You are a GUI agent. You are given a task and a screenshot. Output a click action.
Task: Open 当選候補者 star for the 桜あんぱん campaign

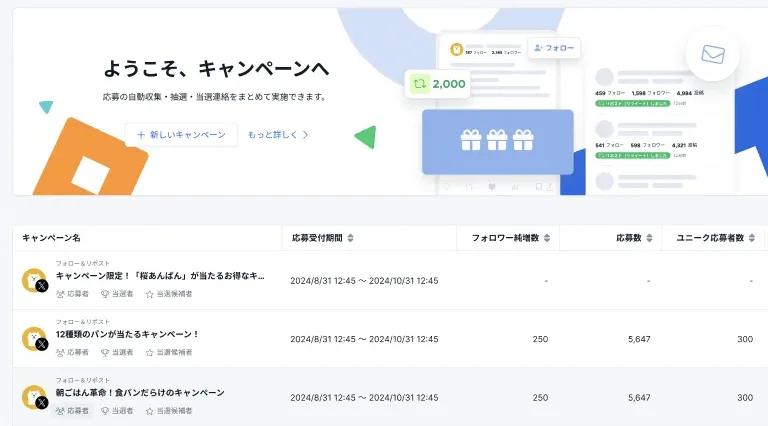tap(169, 294)
